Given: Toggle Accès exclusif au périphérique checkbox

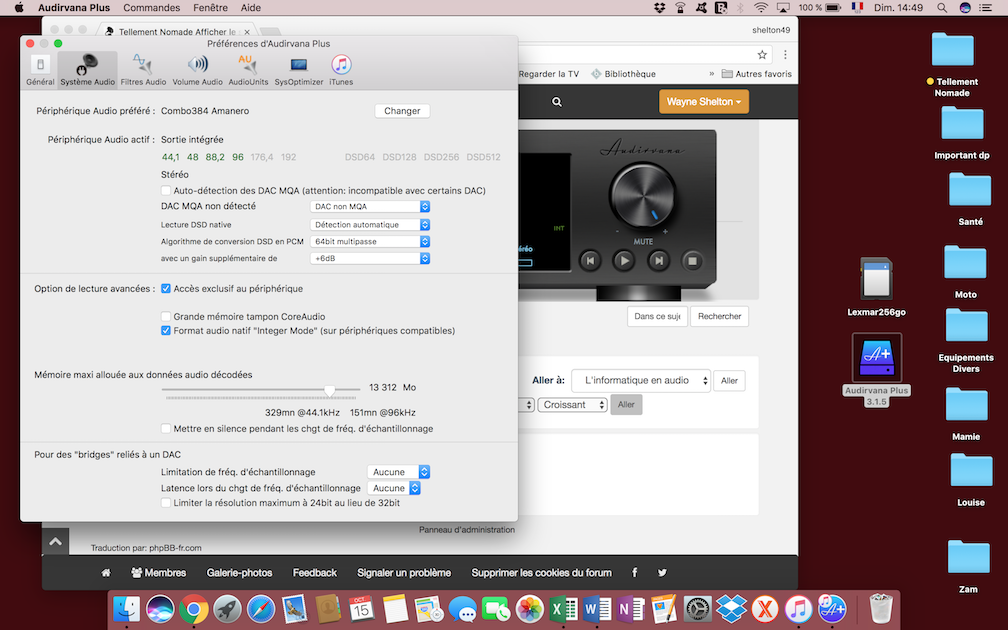Looking at the screenshot, I should (x=166, y=289).
